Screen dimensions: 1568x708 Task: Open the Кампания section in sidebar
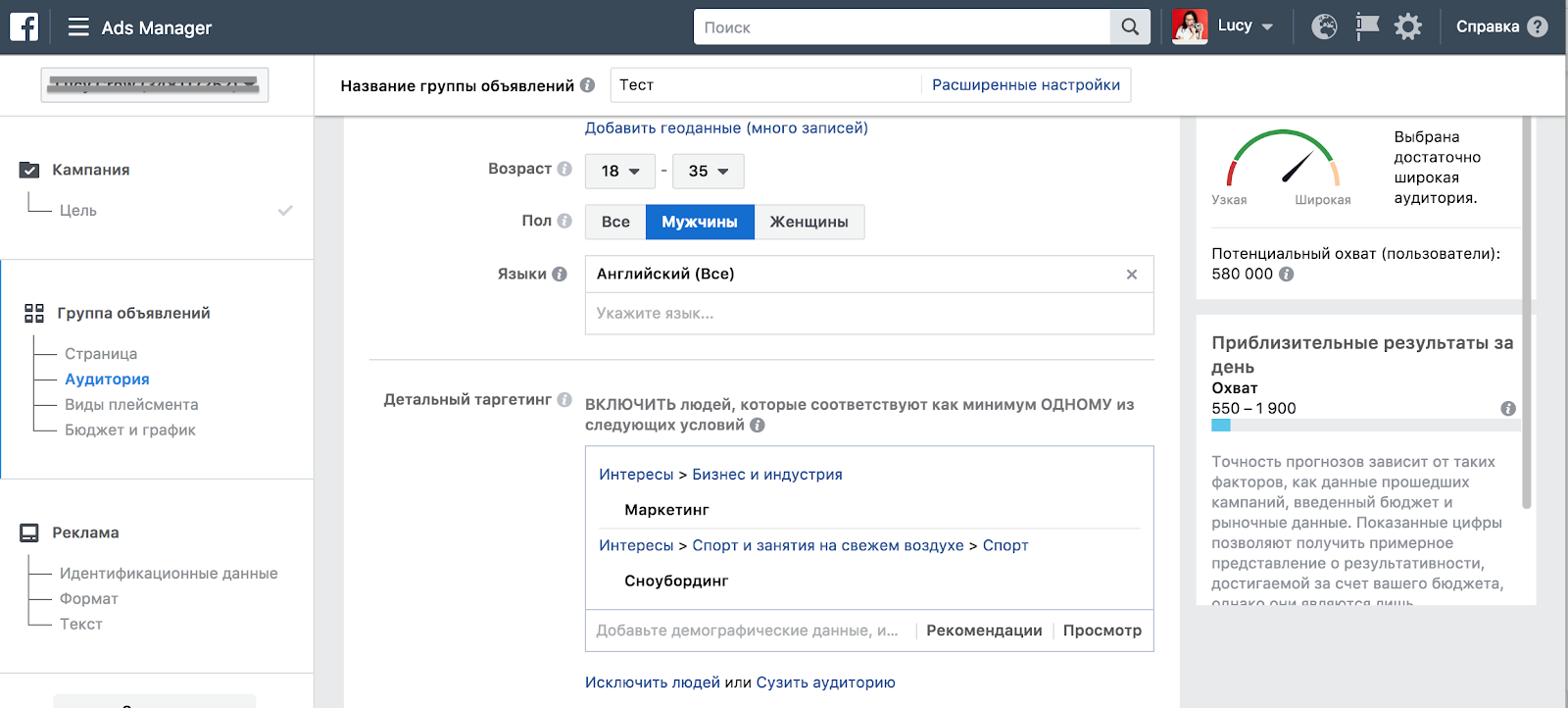91,170
